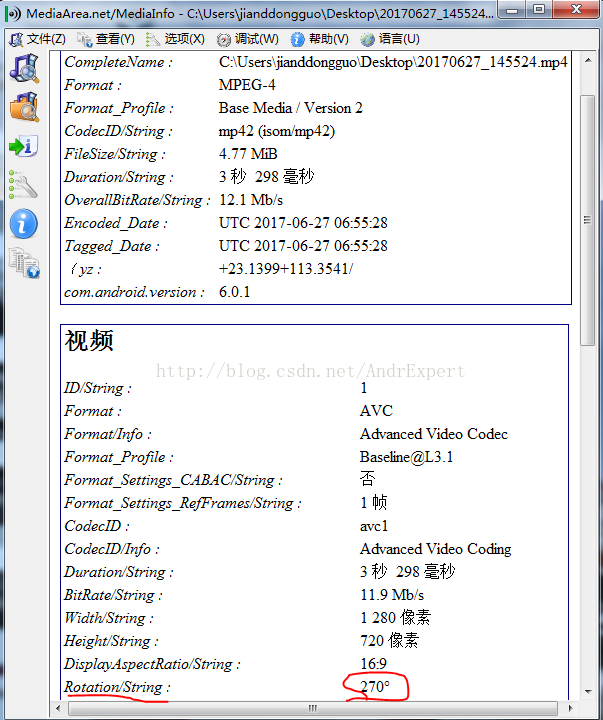This screenshot has width=603, height=720.
Task: Click the 'Format_Settings_CABAC/String :' label
Action: point(173,480)
